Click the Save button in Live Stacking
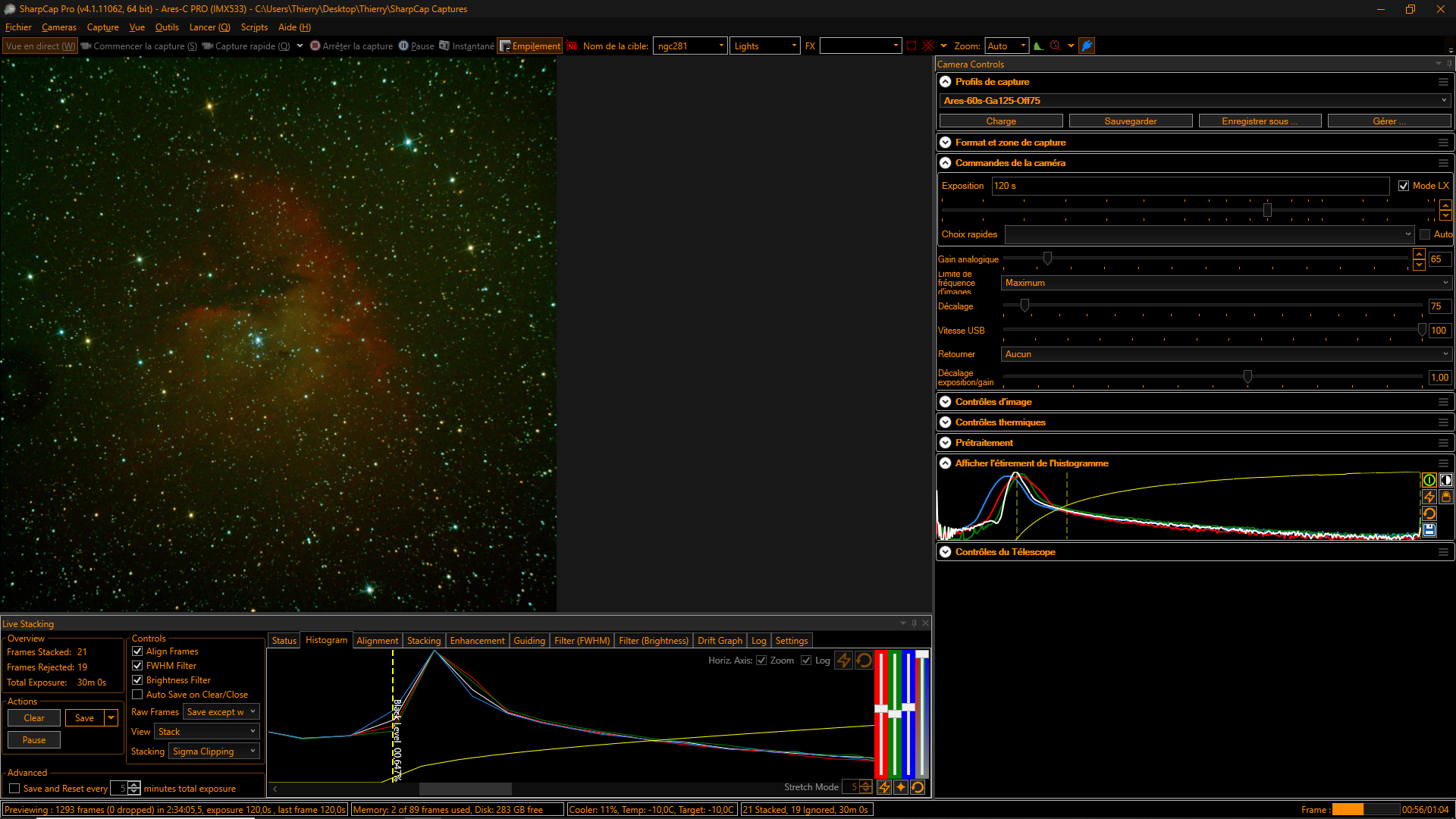 tap(85, 718)
